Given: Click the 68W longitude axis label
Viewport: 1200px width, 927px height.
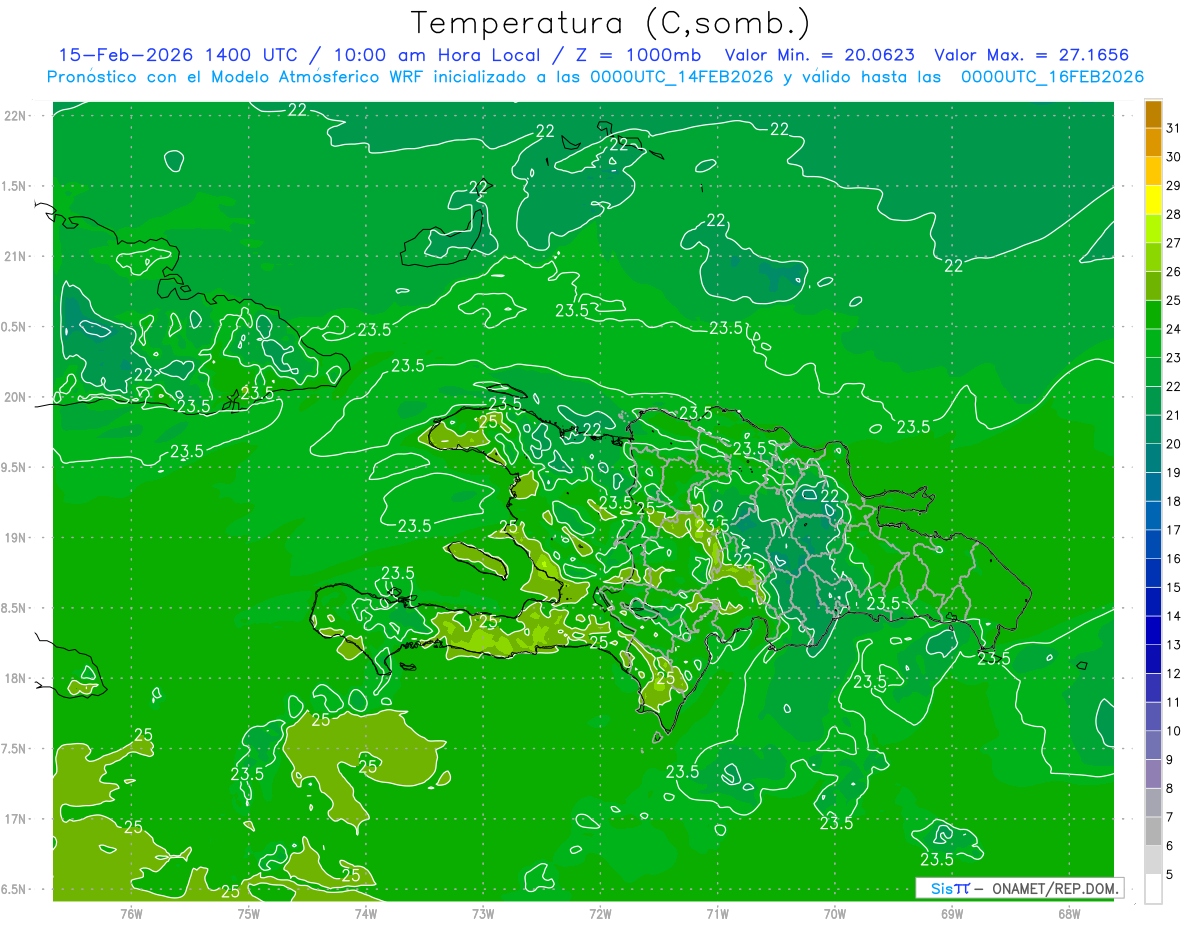Looking at the screenshot, I should coord(1069,914).
